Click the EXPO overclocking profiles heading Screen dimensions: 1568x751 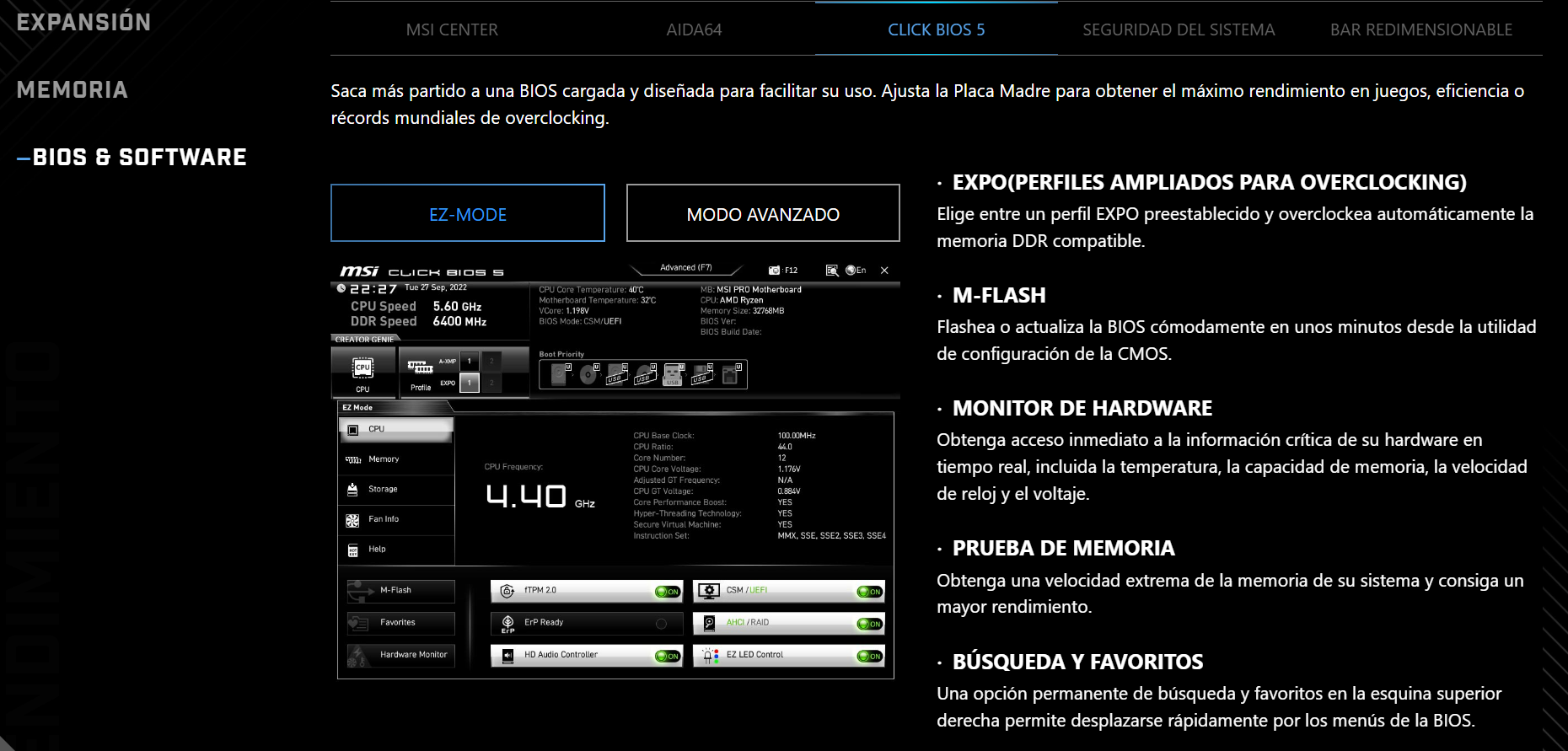click(1210, 182)
